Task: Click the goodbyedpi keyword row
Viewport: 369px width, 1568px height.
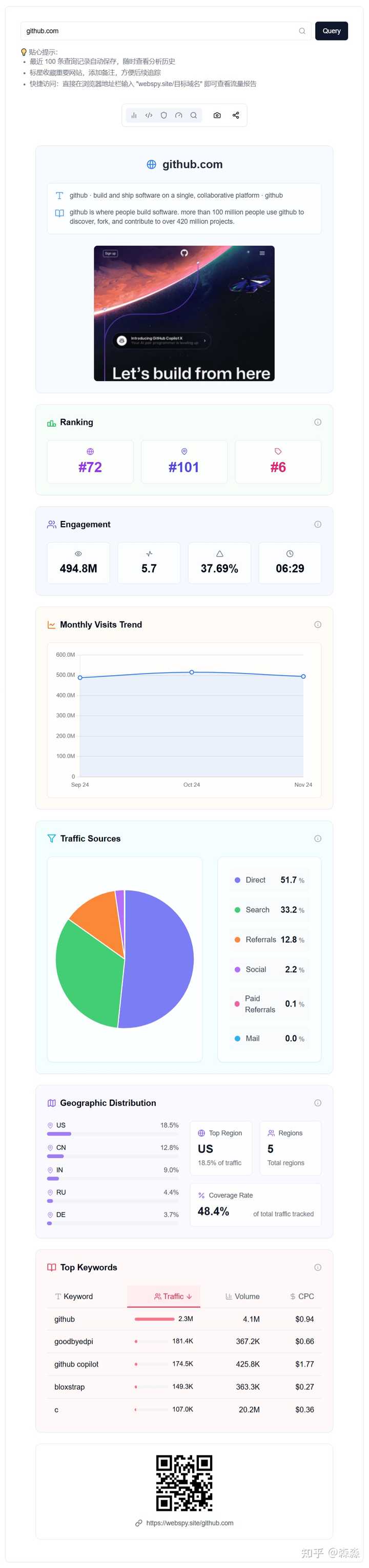Action: click(184, 1342)
